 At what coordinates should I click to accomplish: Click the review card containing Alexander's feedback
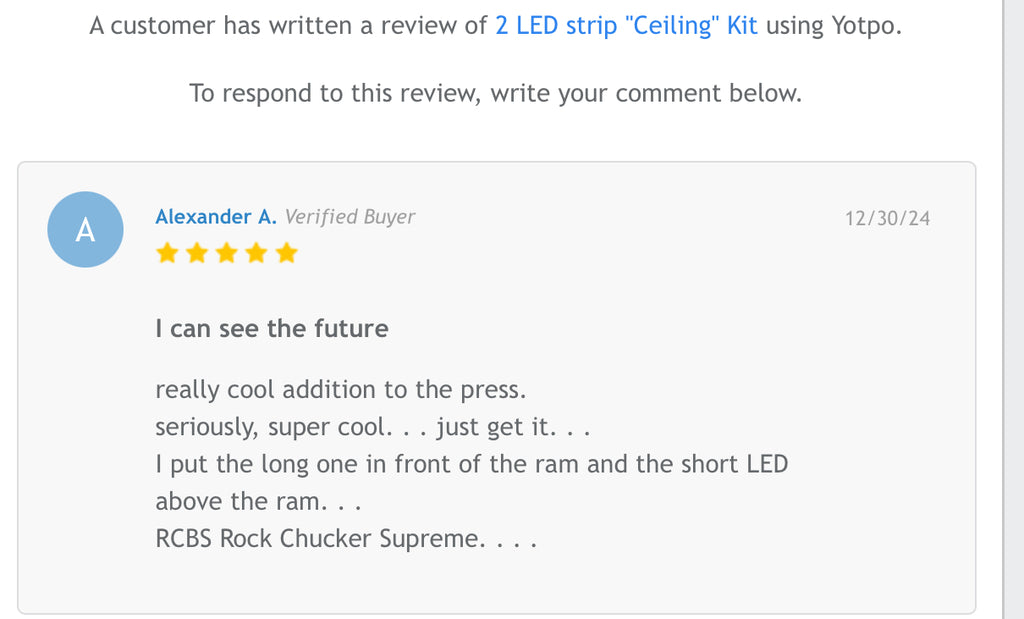point(500,385)
